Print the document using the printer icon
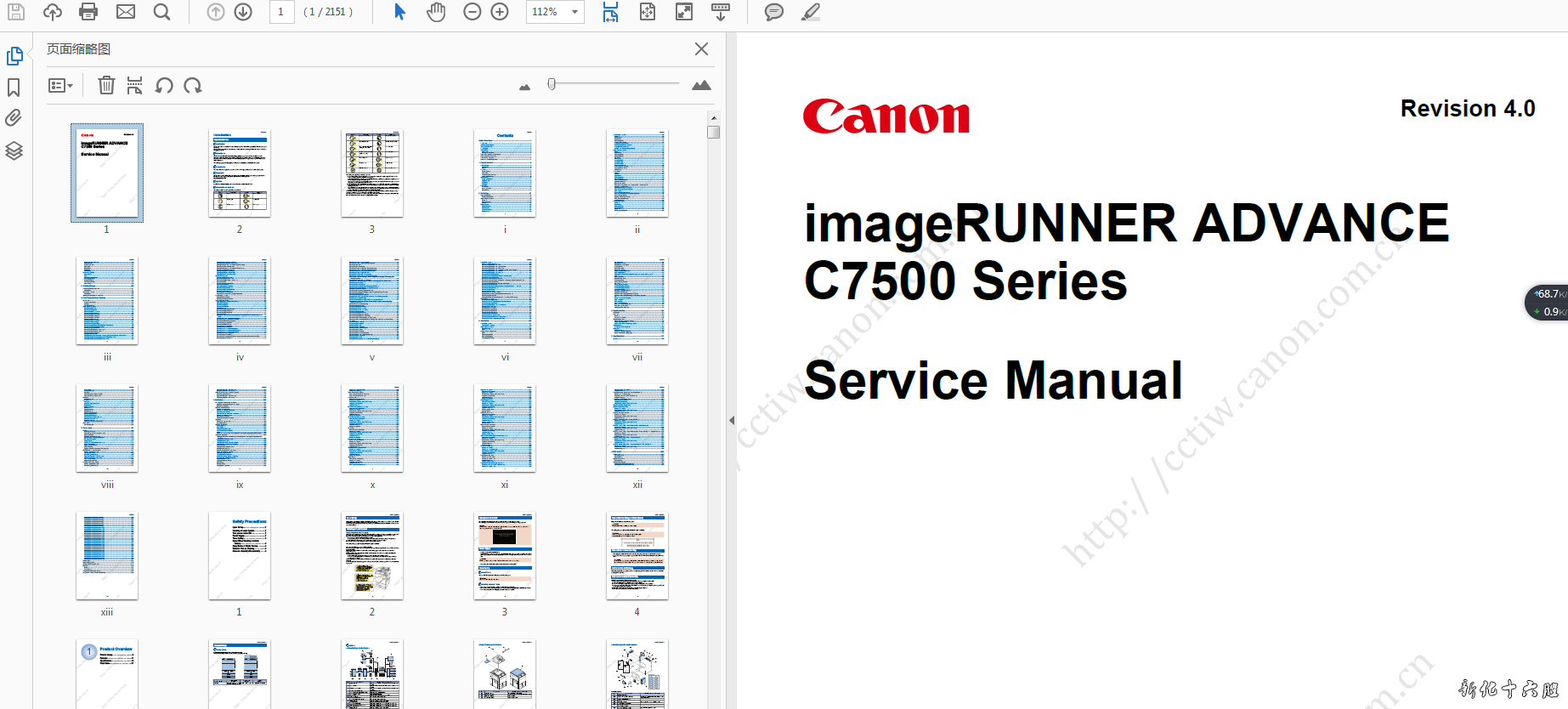1568x709 pixels. tap(88, 12)
